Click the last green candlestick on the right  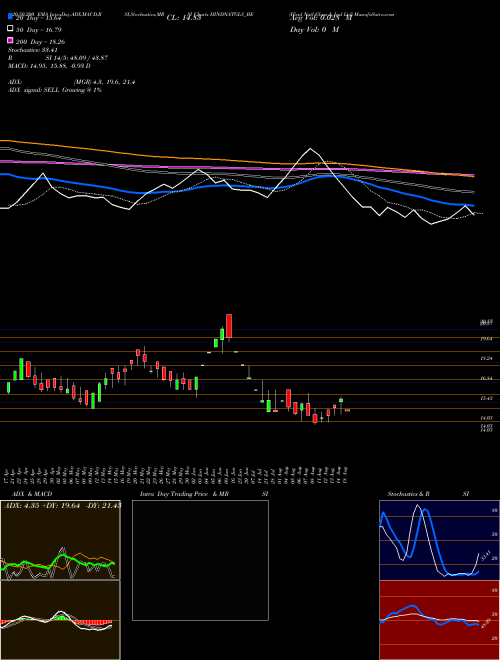coord(341,400)
